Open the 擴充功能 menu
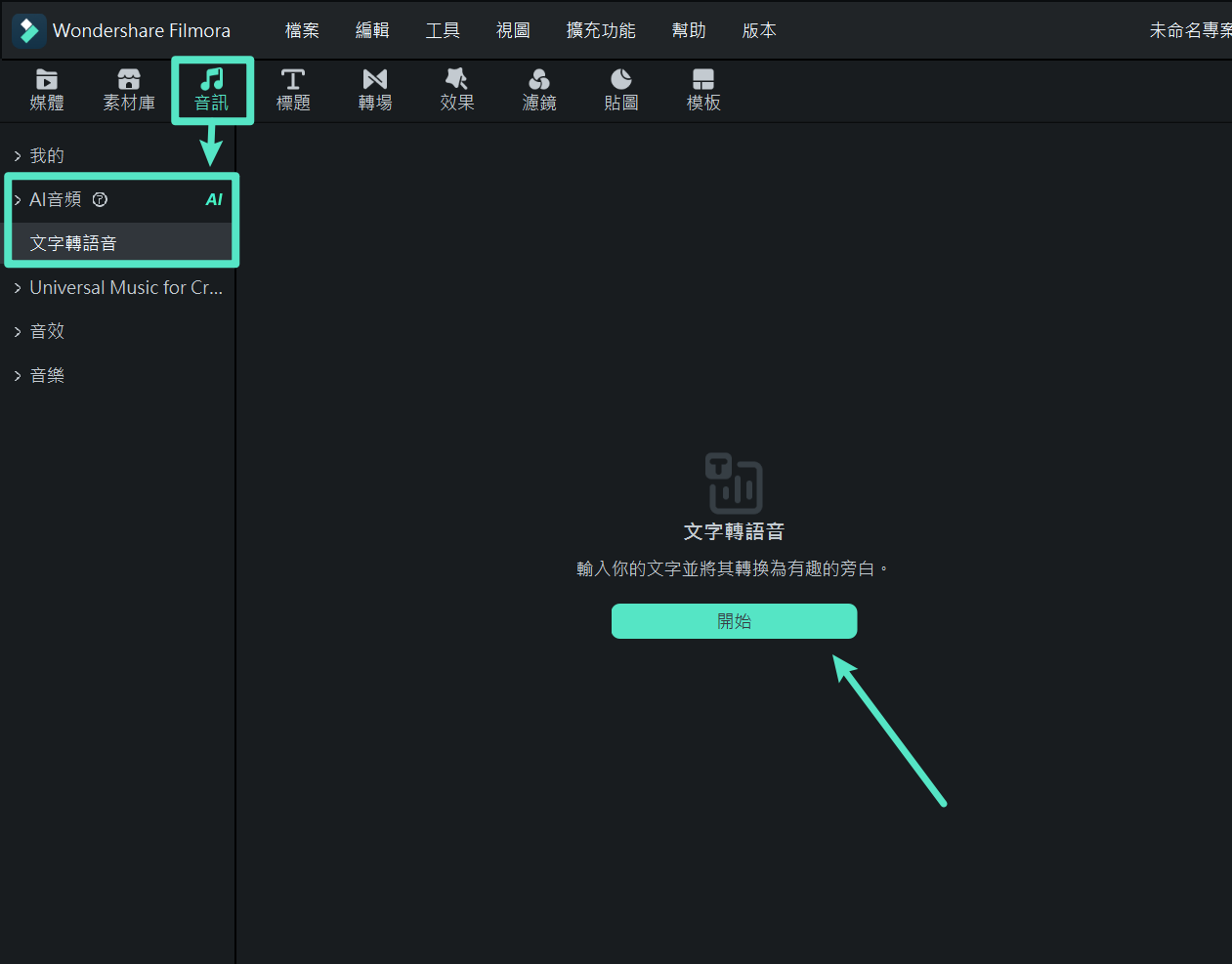 (601, 30)
